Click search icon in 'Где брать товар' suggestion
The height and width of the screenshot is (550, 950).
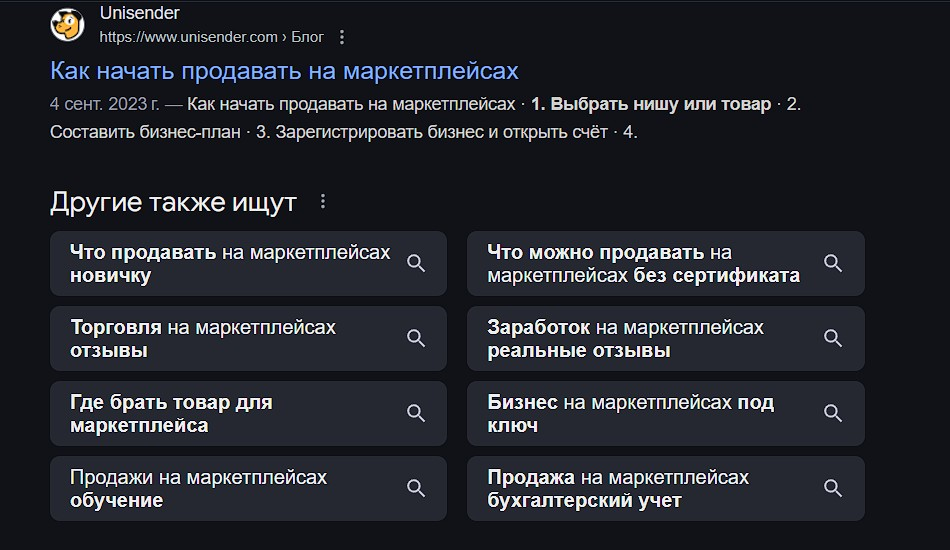(416, 414)
